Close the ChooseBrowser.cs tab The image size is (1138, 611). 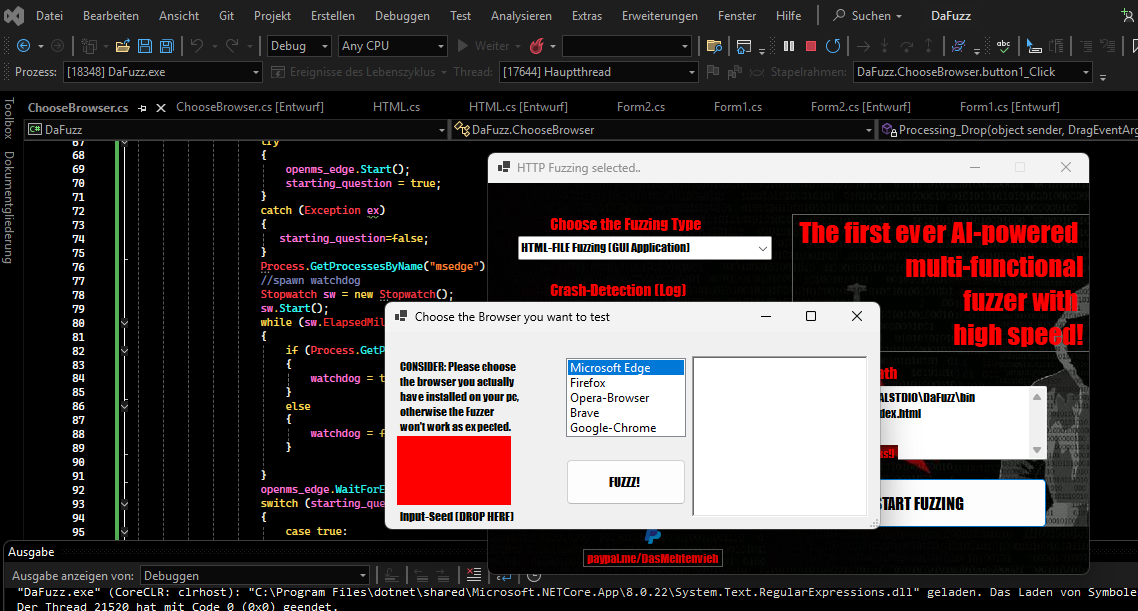click(161, 107)
